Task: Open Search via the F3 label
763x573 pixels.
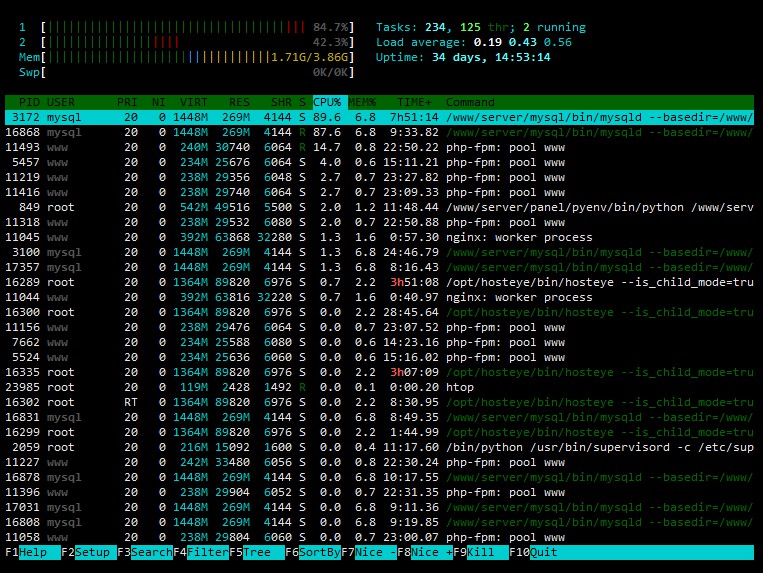Action: click(145, 553)
